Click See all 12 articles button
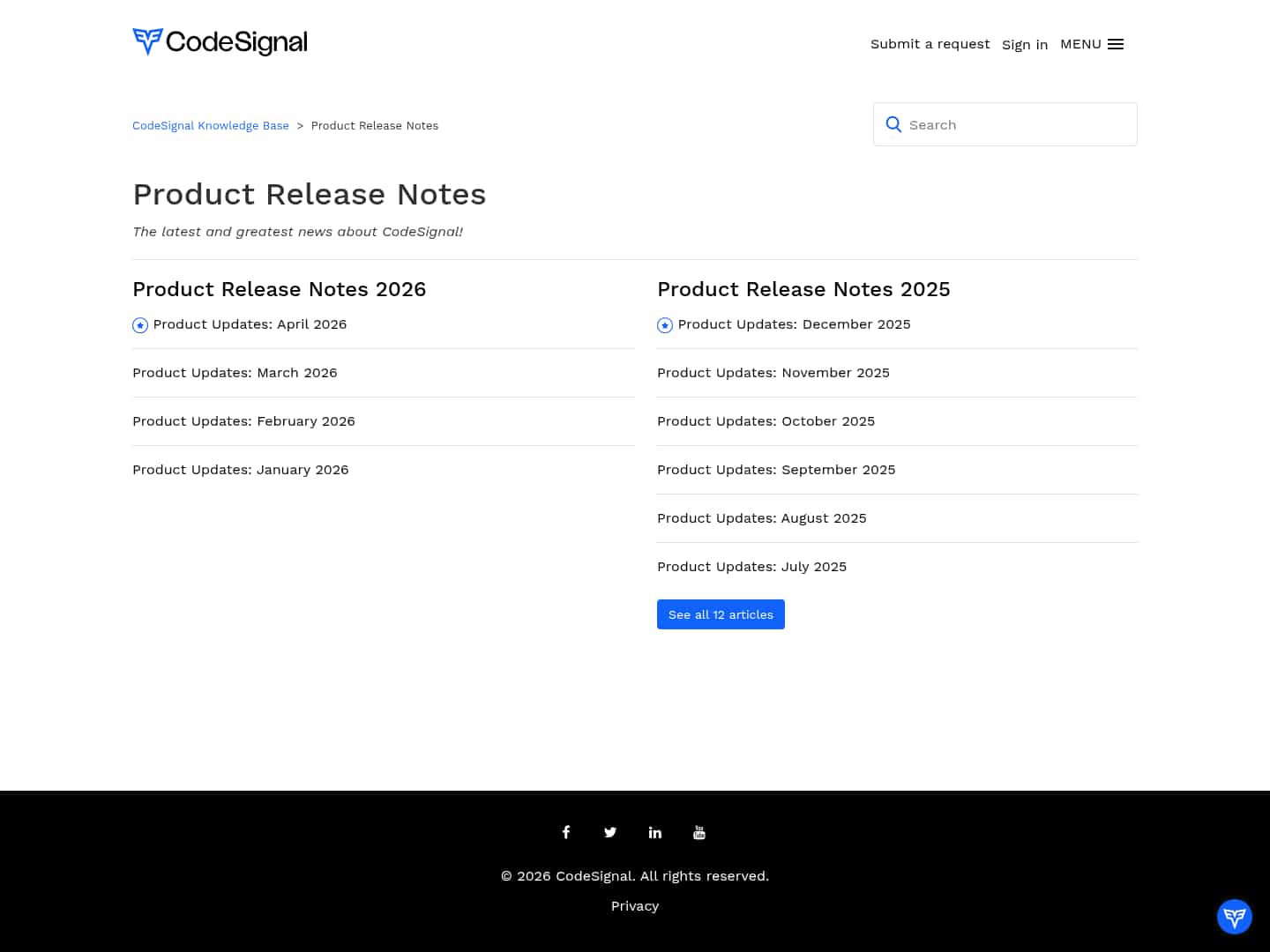 pyautogui.click(x=721, y=614)
